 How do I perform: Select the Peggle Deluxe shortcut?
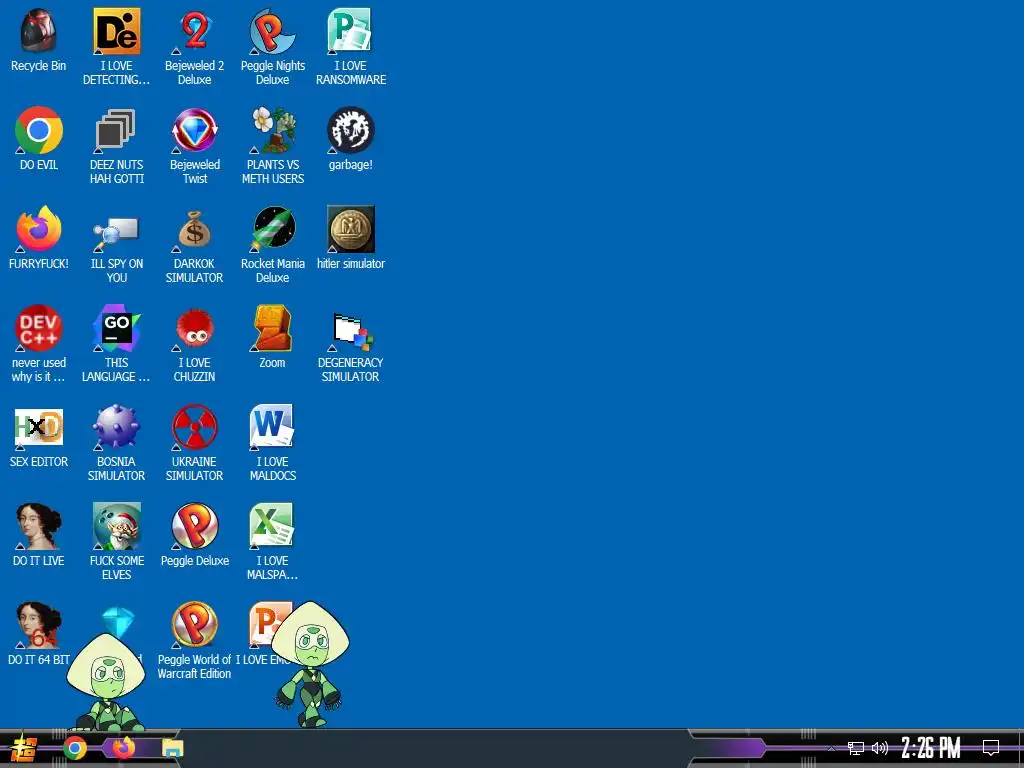pos(195,526)
